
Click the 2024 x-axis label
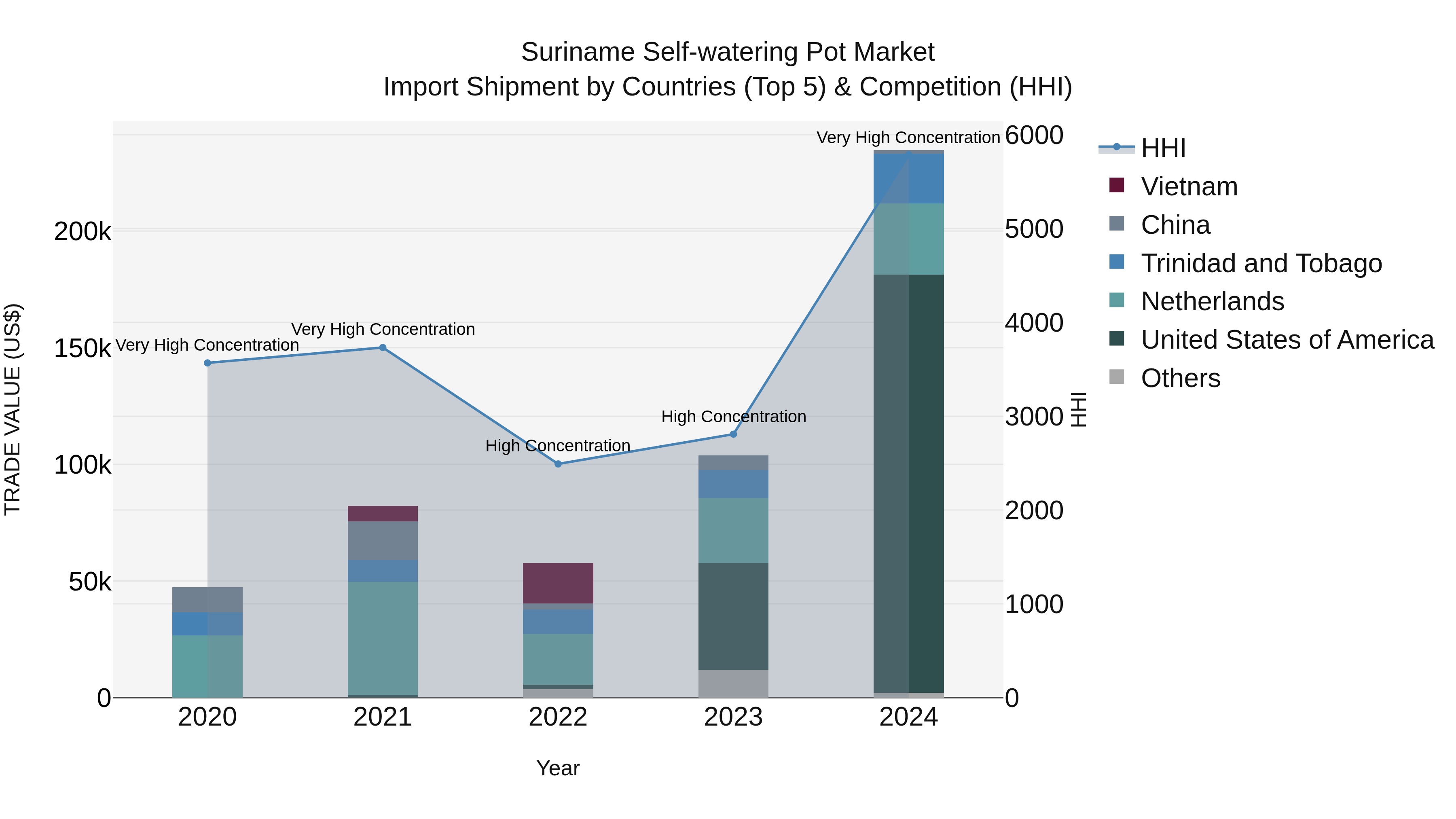(909, 717)
